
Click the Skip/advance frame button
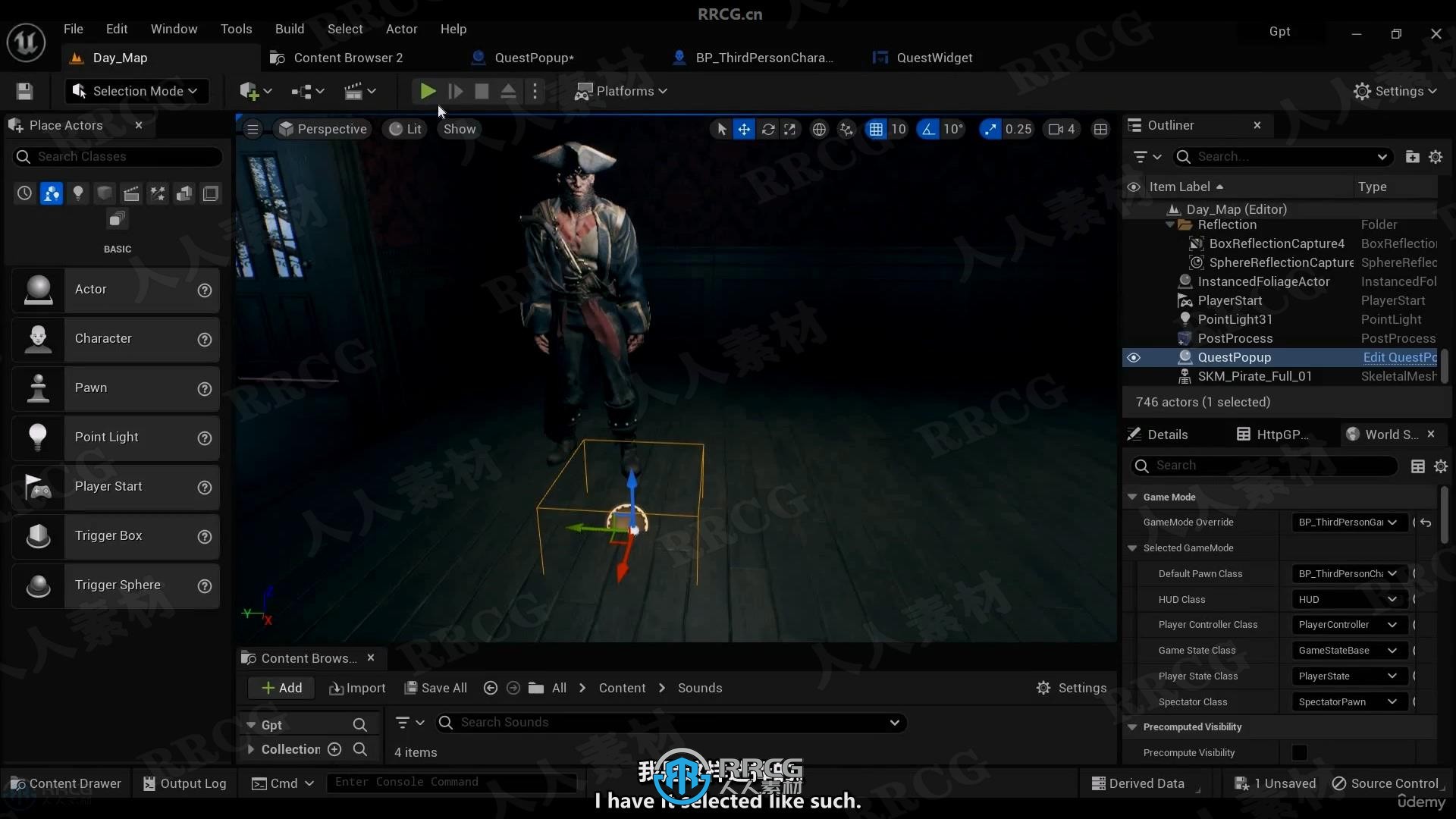(456, 91)
